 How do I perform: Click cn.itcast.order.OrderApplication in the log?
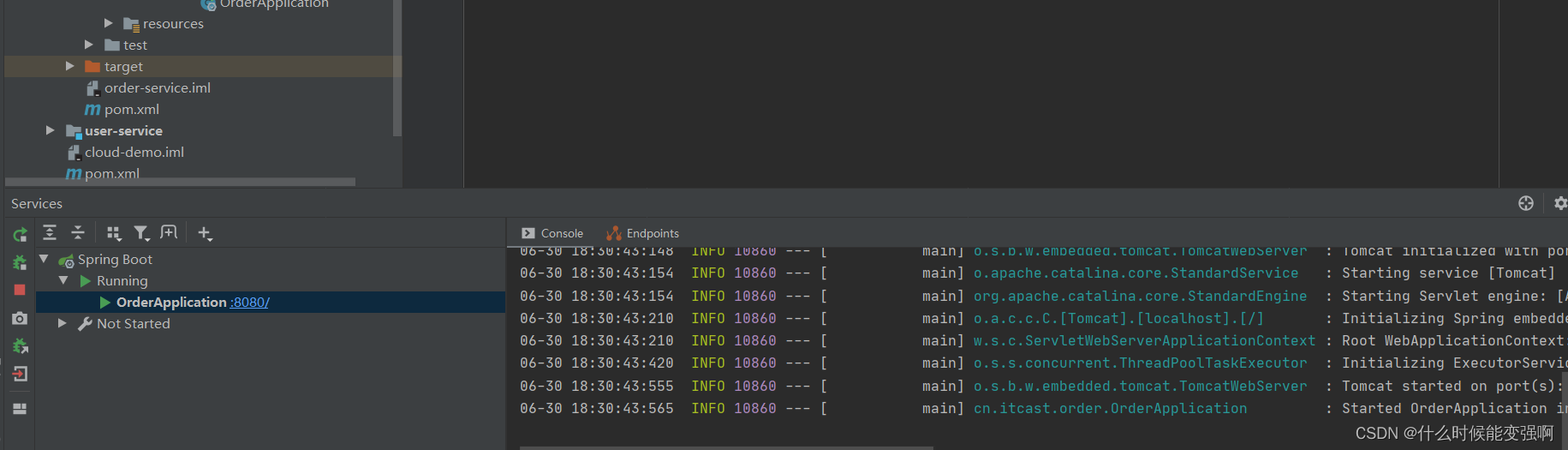point(1110,408)
